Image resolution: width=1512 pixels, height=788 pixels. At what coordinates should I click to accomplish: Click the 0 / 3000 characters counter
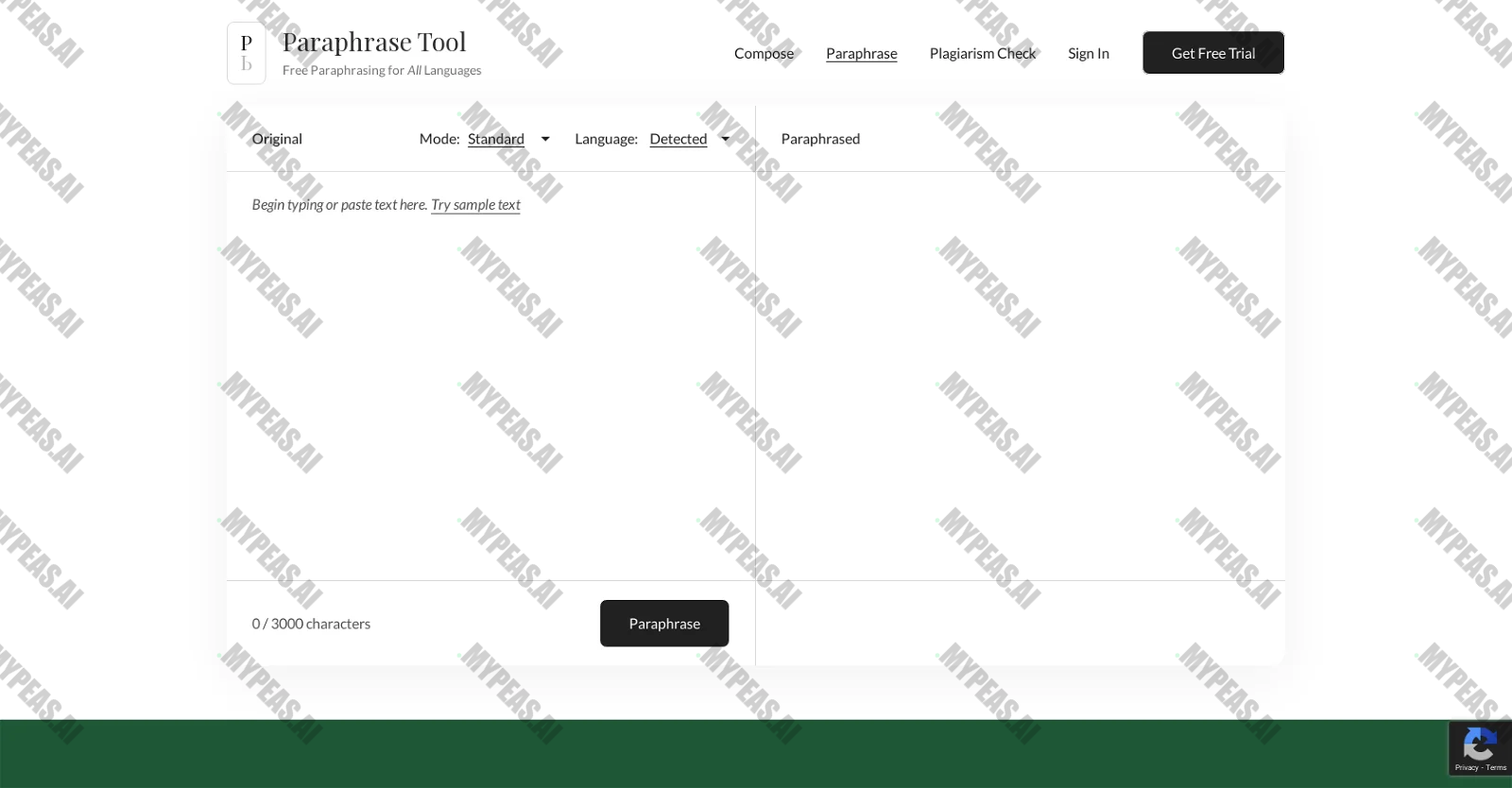click(311, 624)
